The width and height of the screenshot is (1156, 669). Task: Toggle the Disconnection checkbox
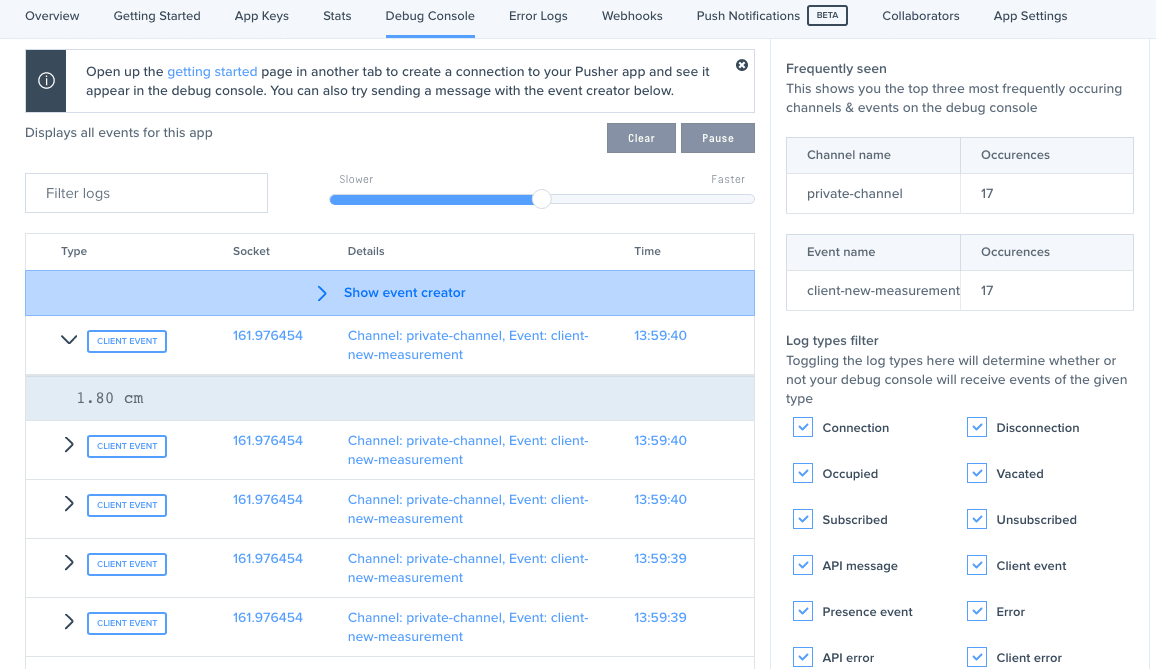click(x=977, y=427)
